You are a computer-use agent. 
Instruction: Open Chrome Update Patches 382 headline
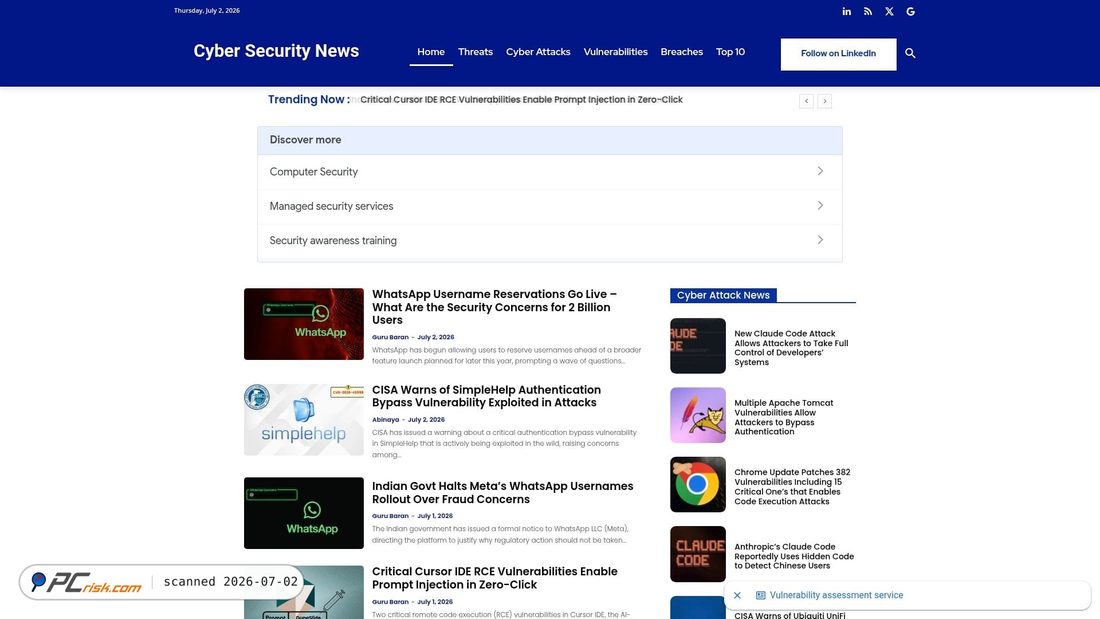pos(792,487)
